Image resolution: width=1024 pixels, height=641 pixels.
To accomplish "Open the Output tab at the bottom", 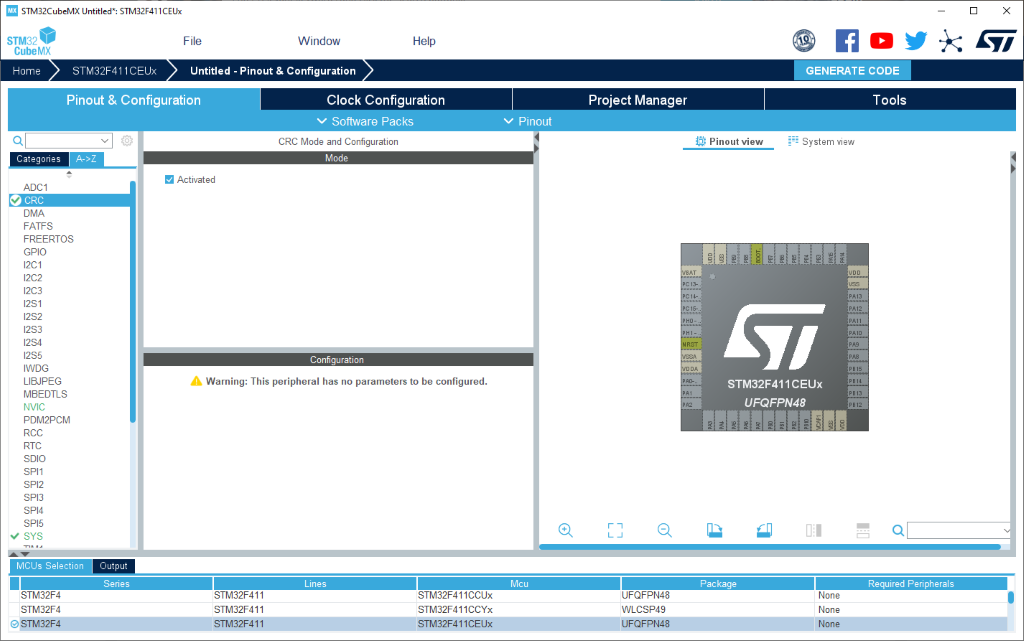I will [114, 566].
